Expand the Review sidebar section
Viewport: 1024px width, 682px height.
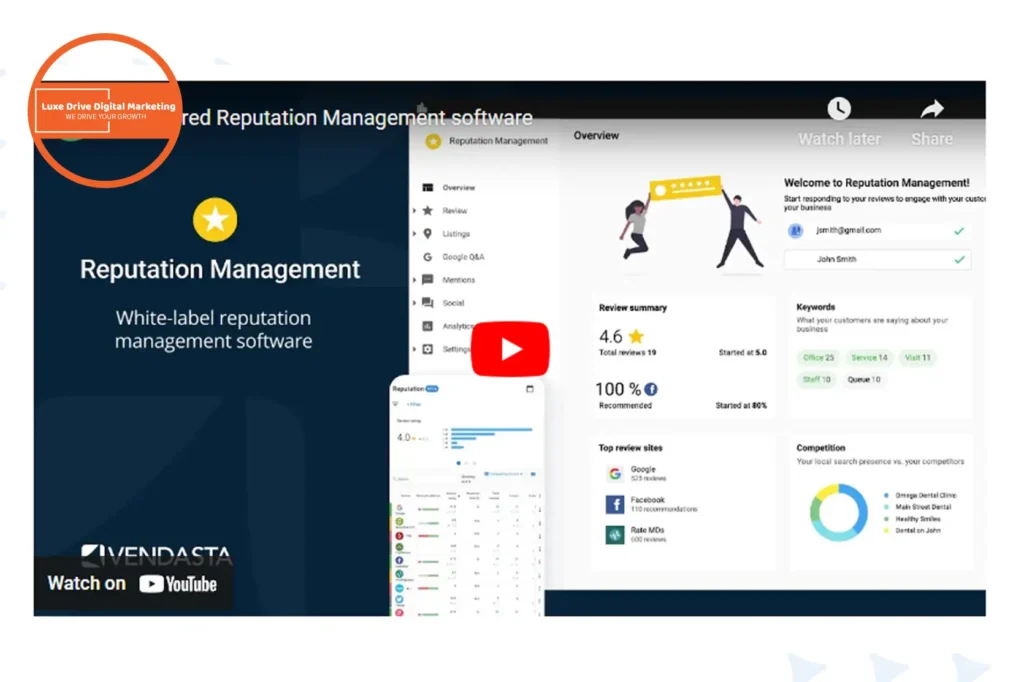pyautogui.click(x=414, y=211)
